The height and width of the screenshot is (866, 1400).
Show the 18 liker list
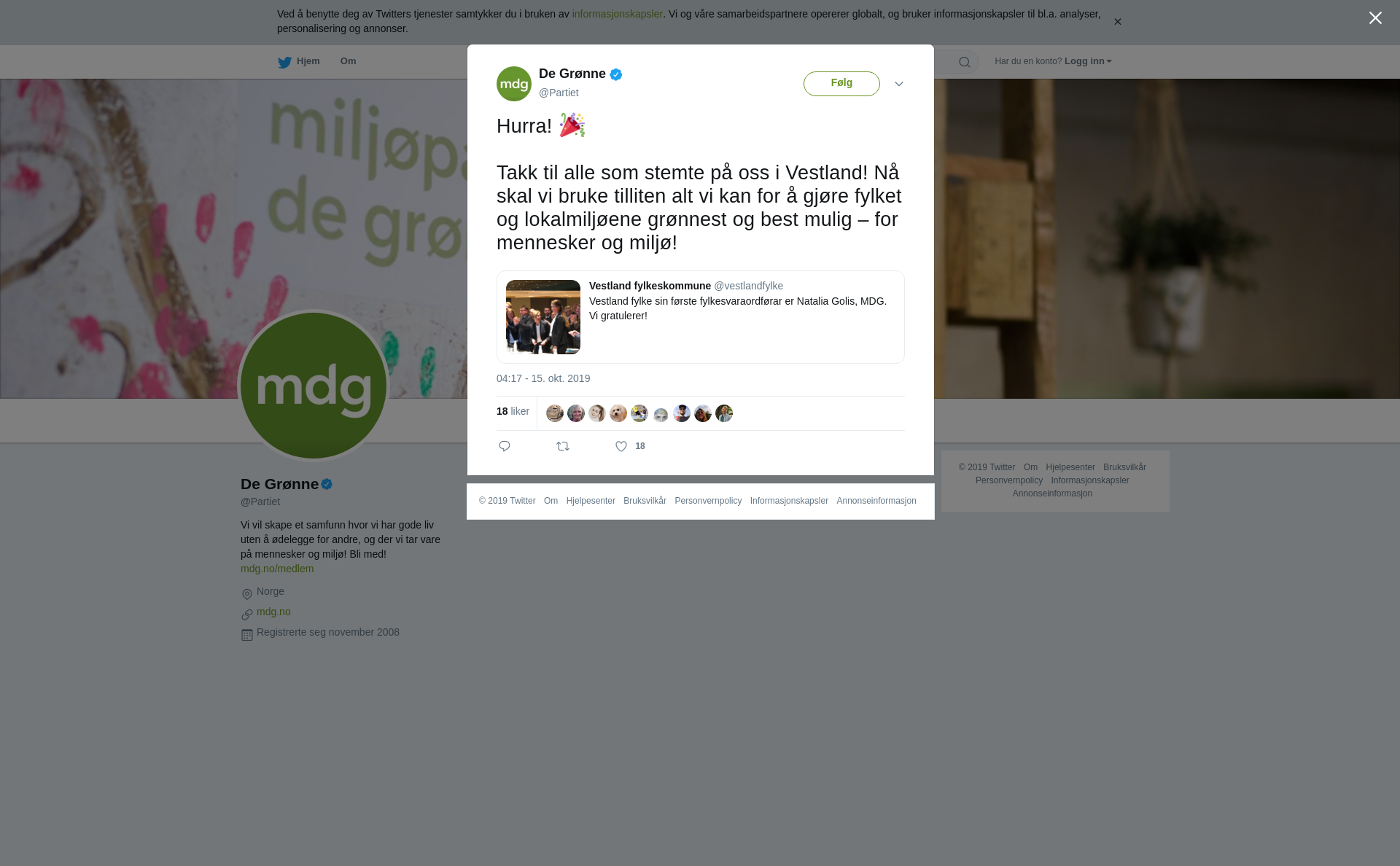tap(513, 411)
